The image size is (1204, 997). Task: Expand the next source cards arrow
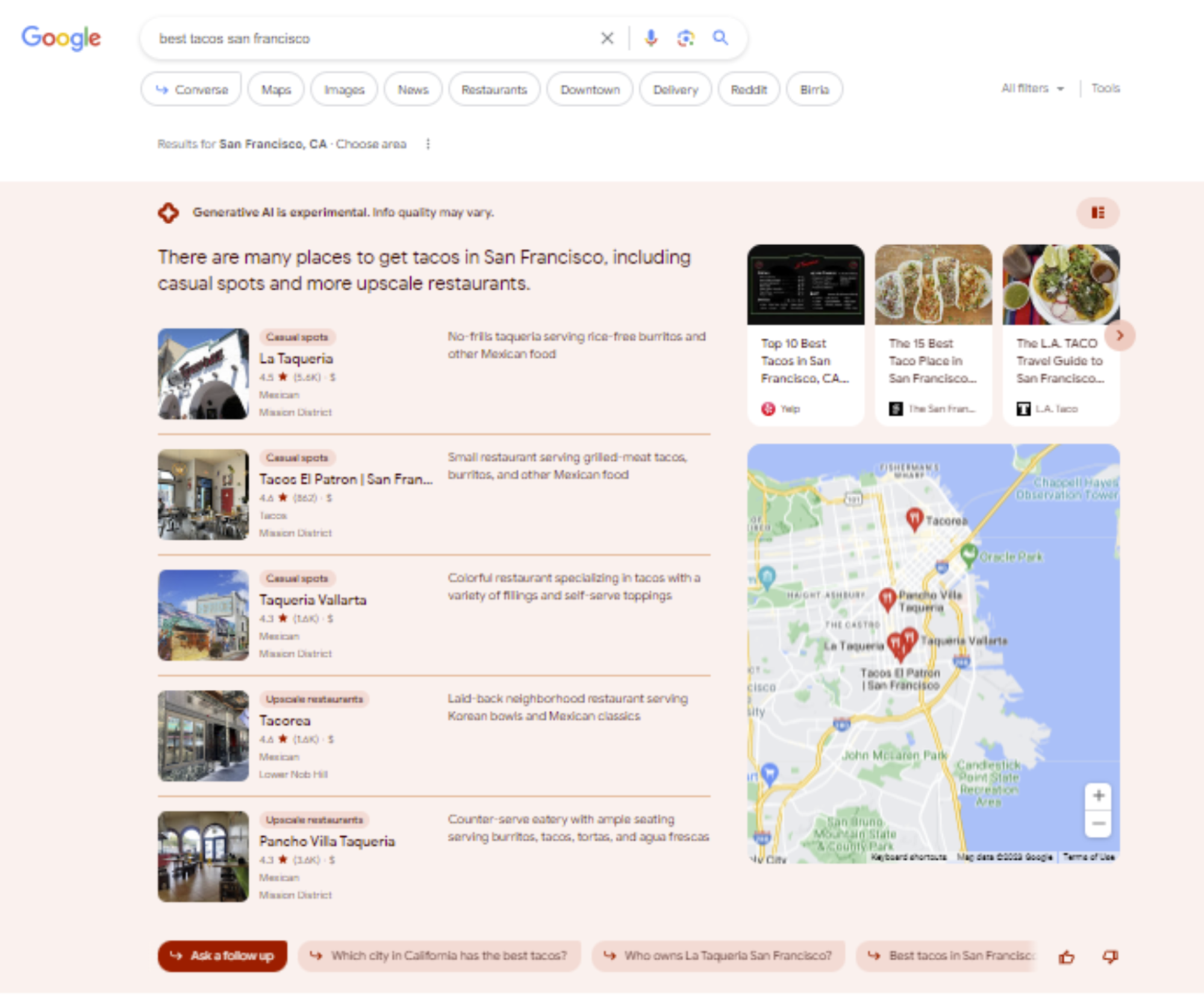click(1120, 336)
